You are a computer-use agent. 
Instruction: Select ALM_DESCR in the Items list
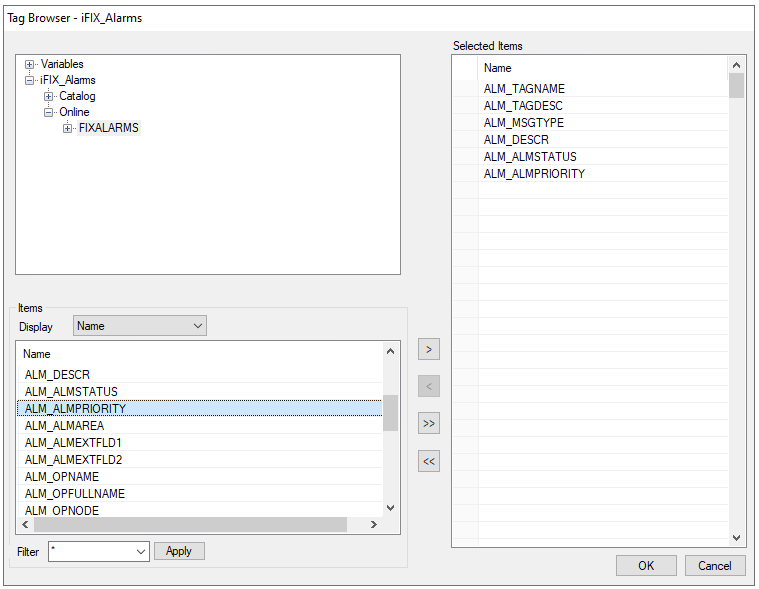coord(200,375)
